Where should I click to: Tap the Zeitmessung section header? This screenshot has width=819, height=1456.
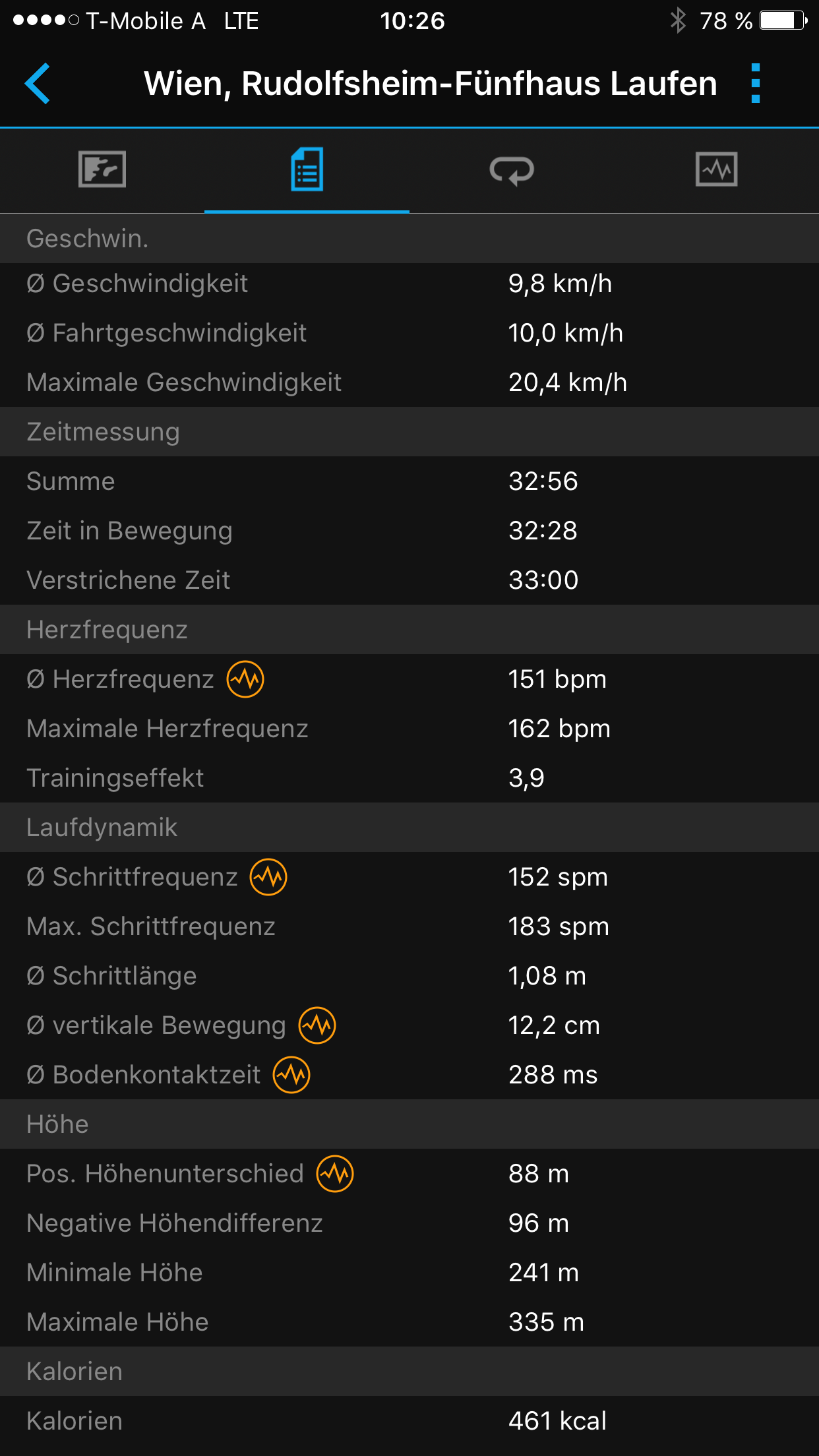(409, 432)
